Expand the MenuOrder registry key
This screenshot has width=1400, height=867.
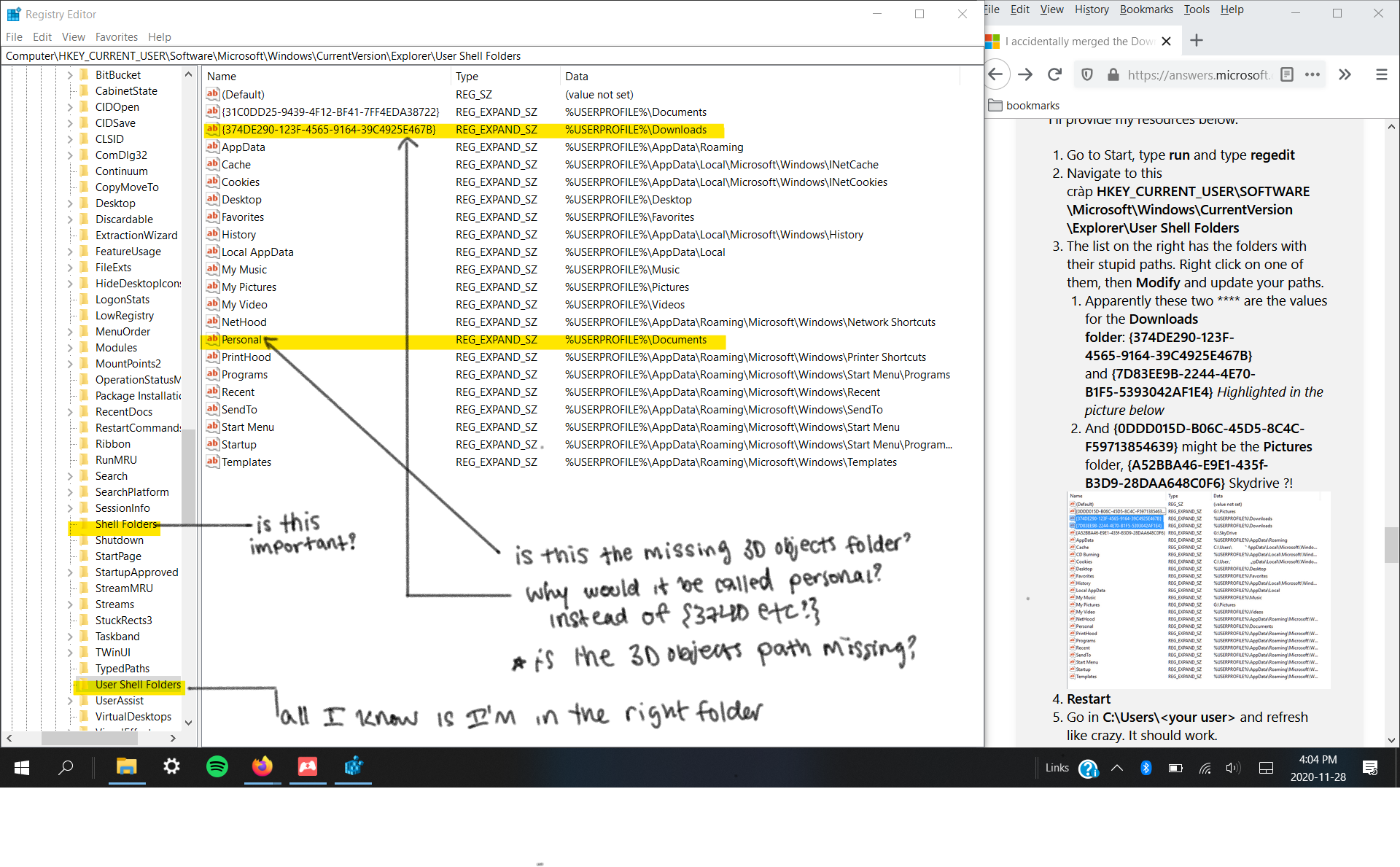pyautogui.click(x=70, y=332)
